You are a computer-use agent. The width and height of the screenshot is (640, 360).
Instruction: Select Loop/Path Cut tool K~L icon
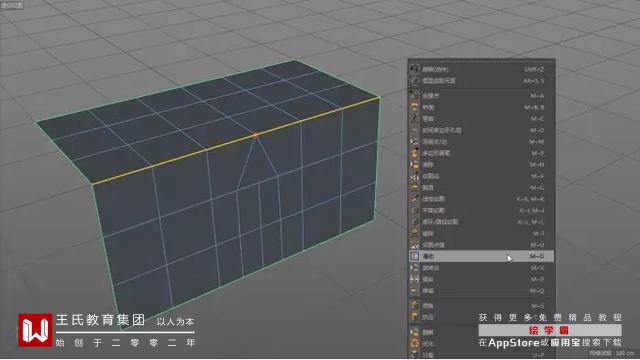coord(415,222)
